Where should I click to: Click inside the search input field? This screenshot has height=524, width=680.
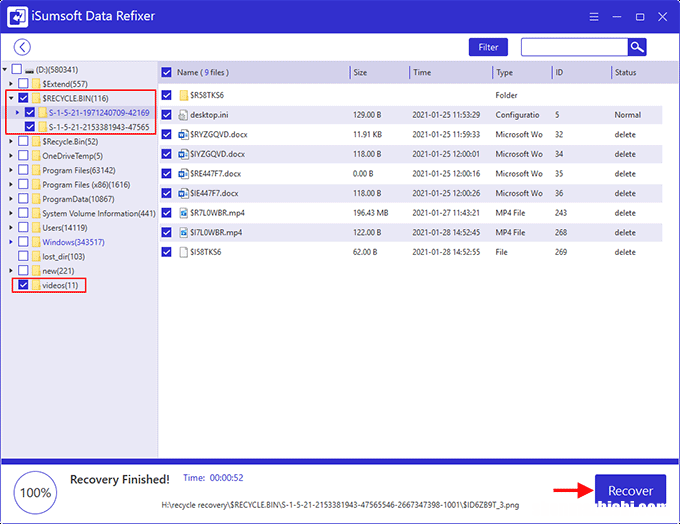click(574, 47)
